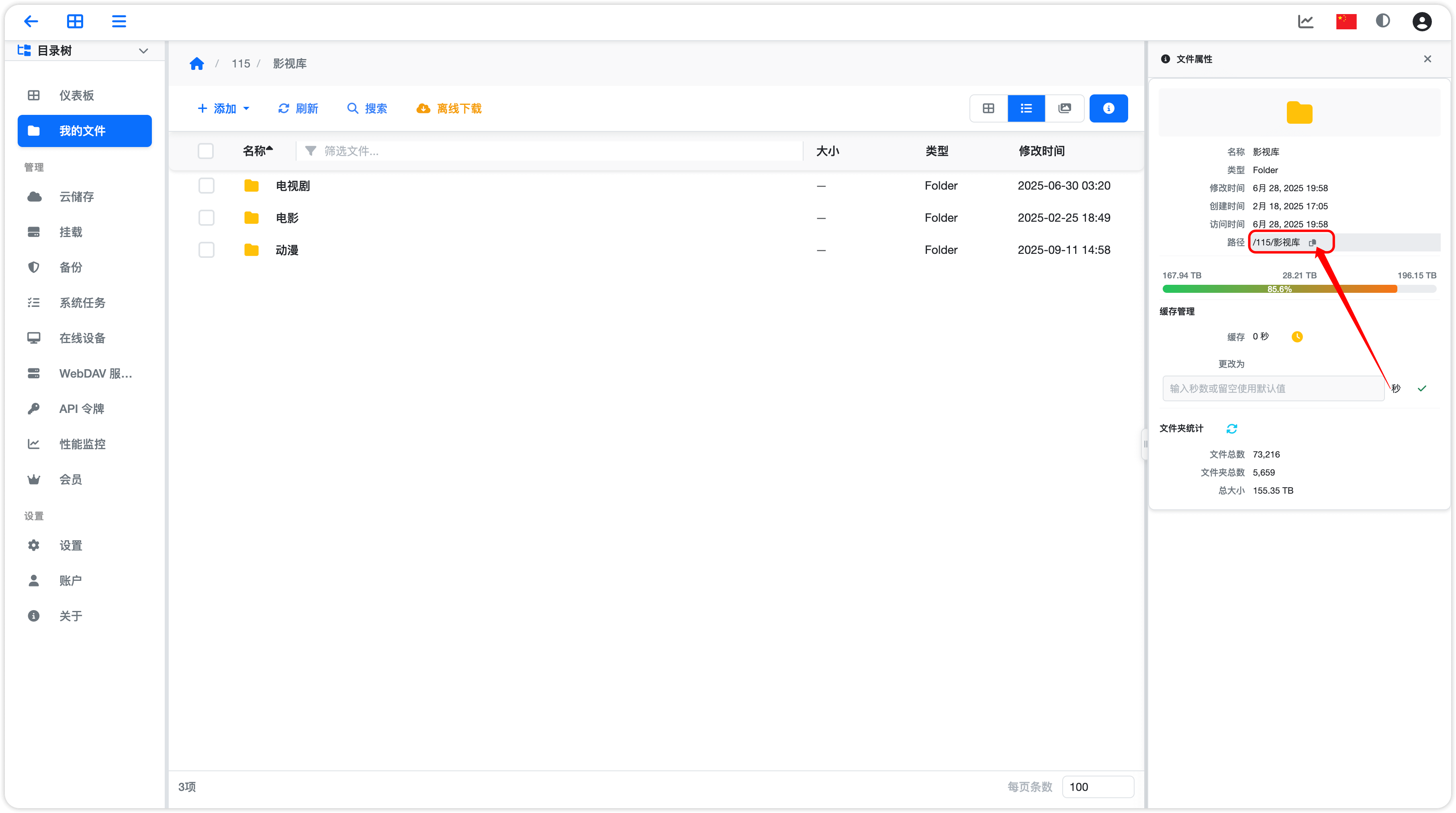Switch to grid view layout
Image resolution: width=1456 pixels, height=813 pixels.
coord(988,108)
